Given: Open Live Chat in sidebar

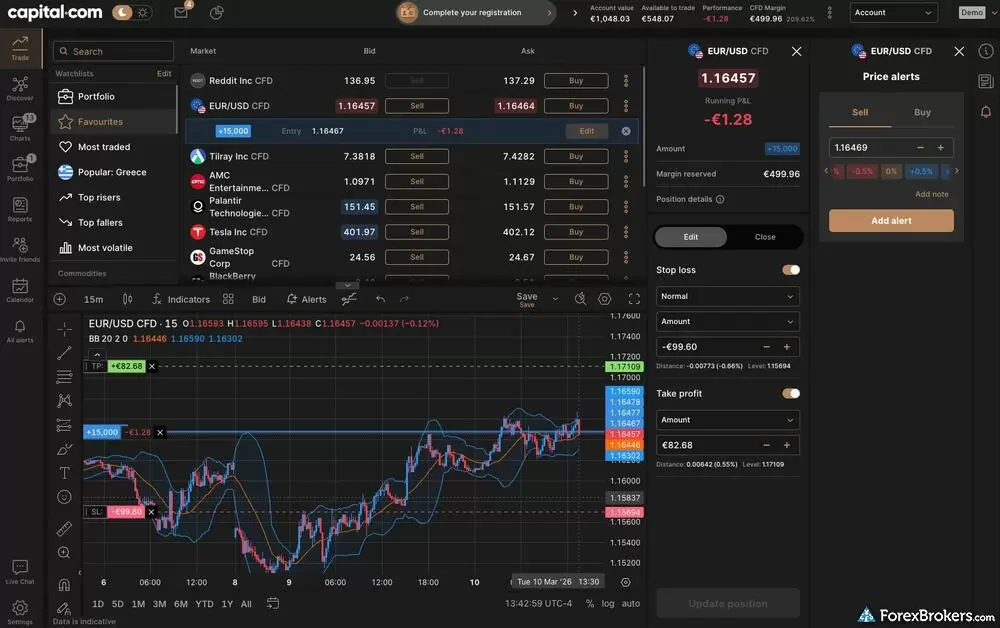Looking at the screenshot, I should click(x=20, y=572).
